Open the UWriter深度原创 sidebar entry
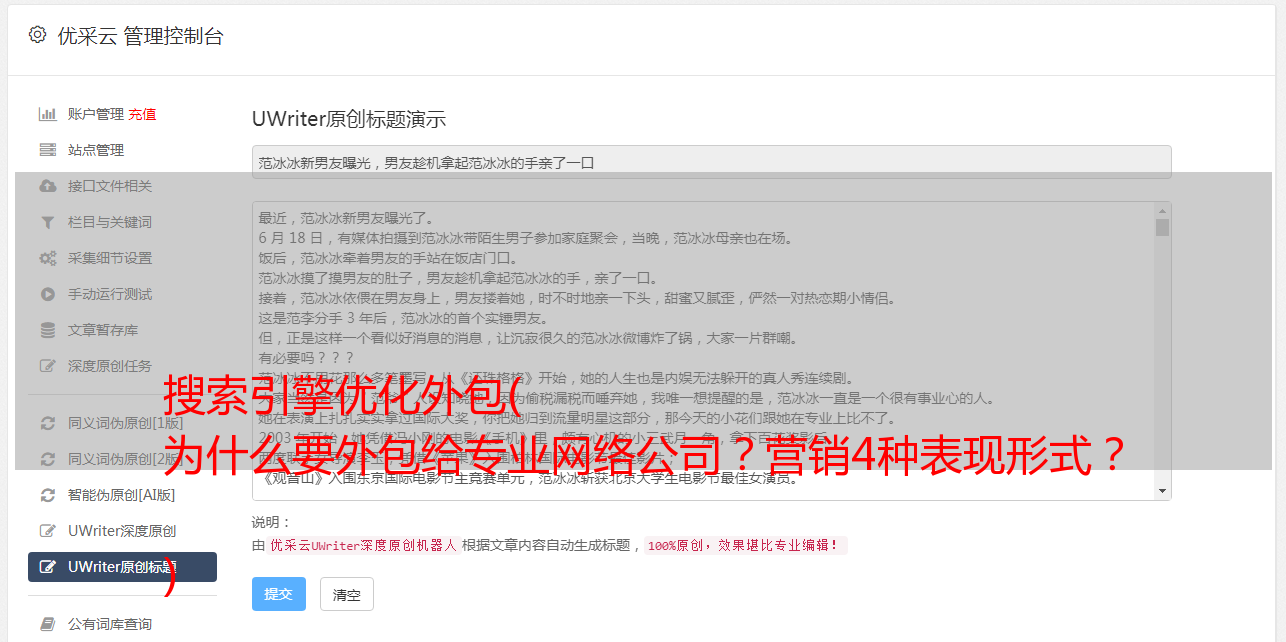This screenshot has height=642, width=1286. tap(122, 531)
